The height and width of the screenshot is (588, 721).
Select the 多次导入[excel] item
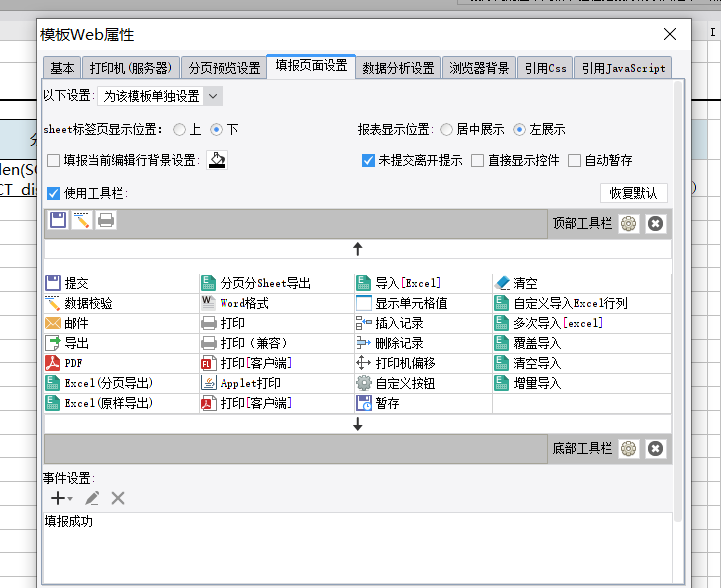click(582, 323)
